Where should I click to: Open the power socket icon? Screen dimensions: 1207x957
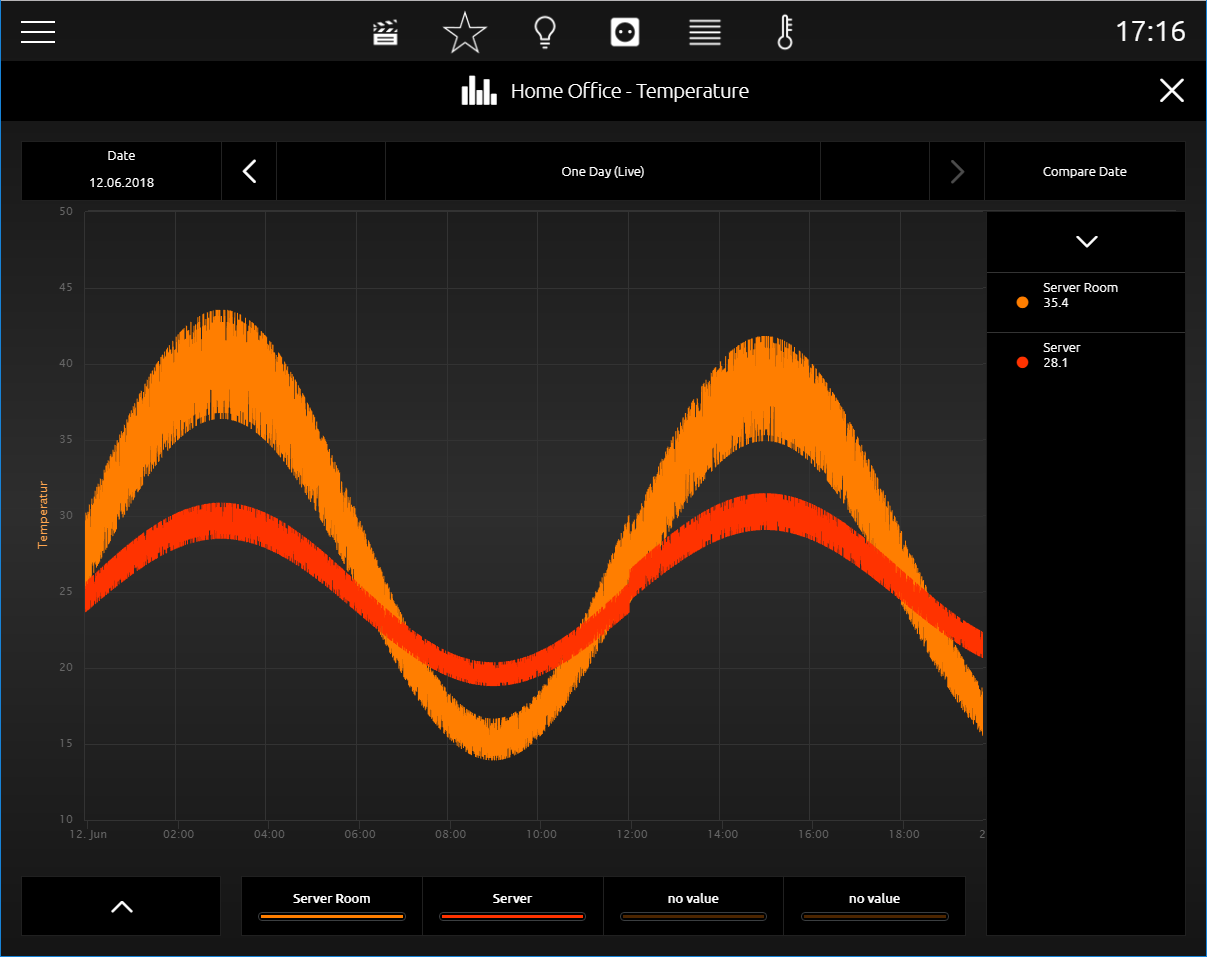pos(625,33)
